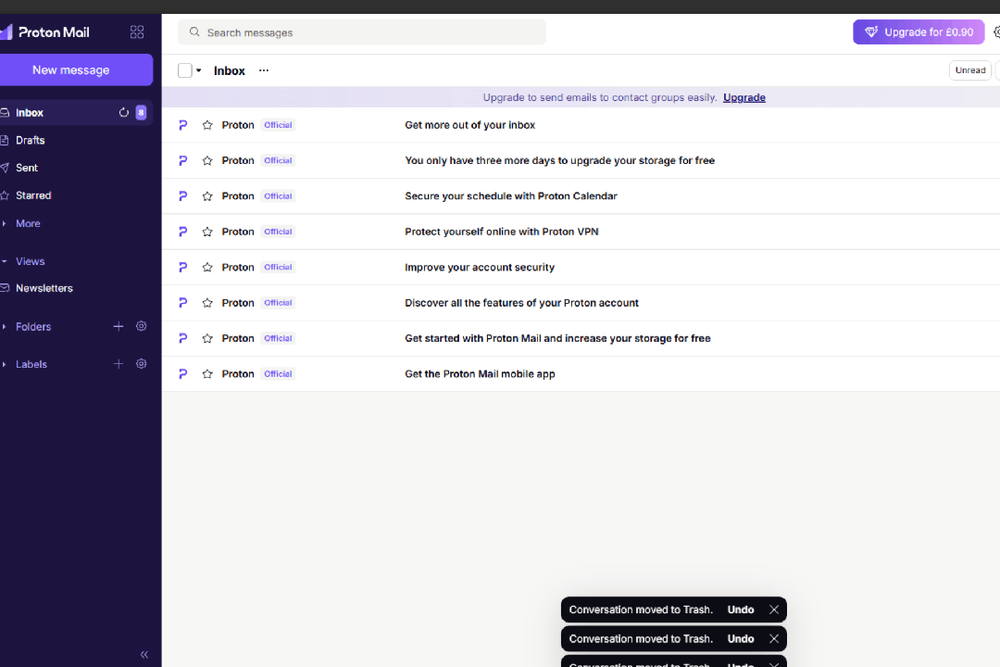
Task: Open the Starred folder
Action: coord(77,195)
